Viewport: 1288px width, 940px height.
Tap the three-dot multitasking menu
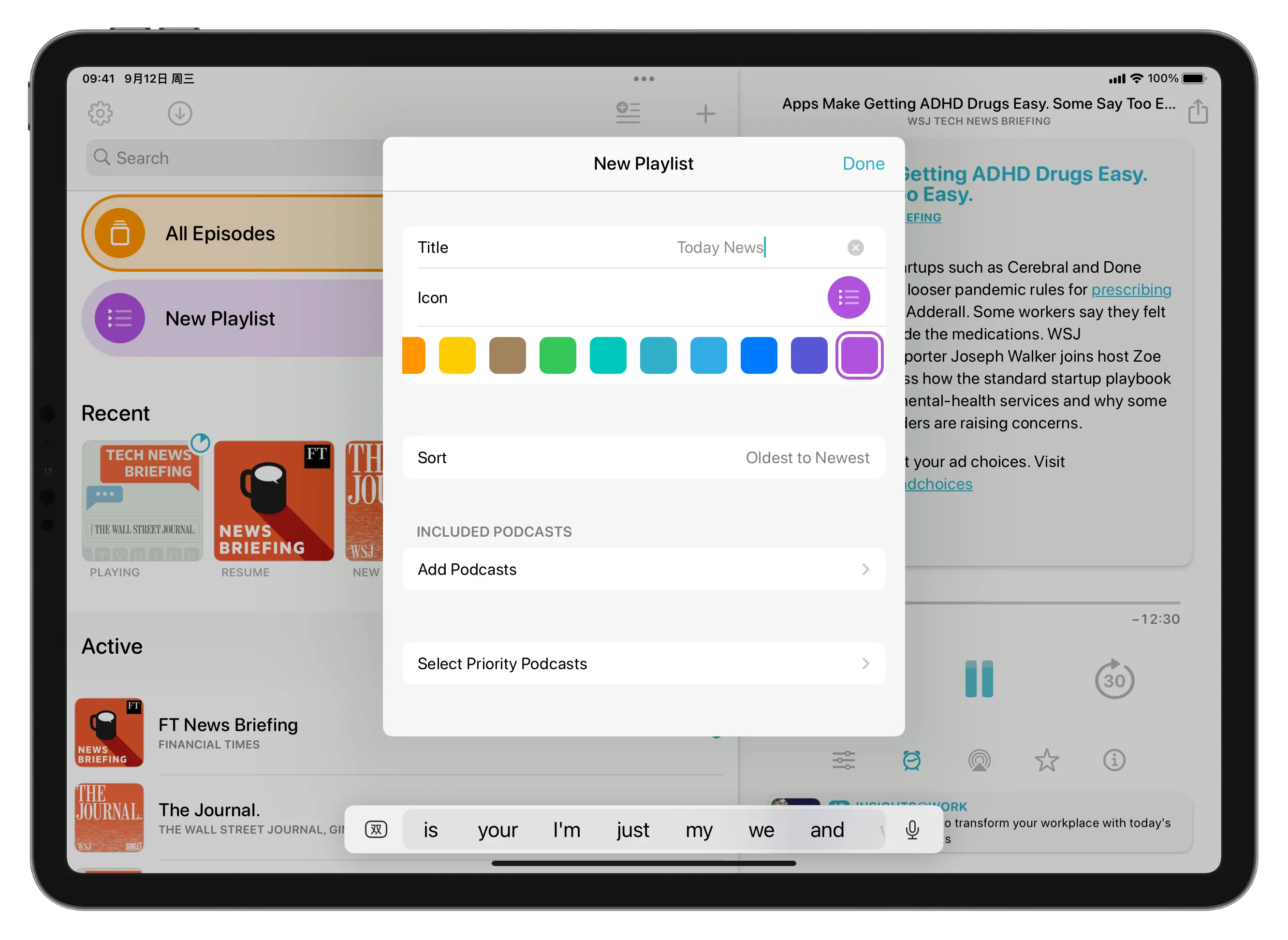[x=644, y=78]
